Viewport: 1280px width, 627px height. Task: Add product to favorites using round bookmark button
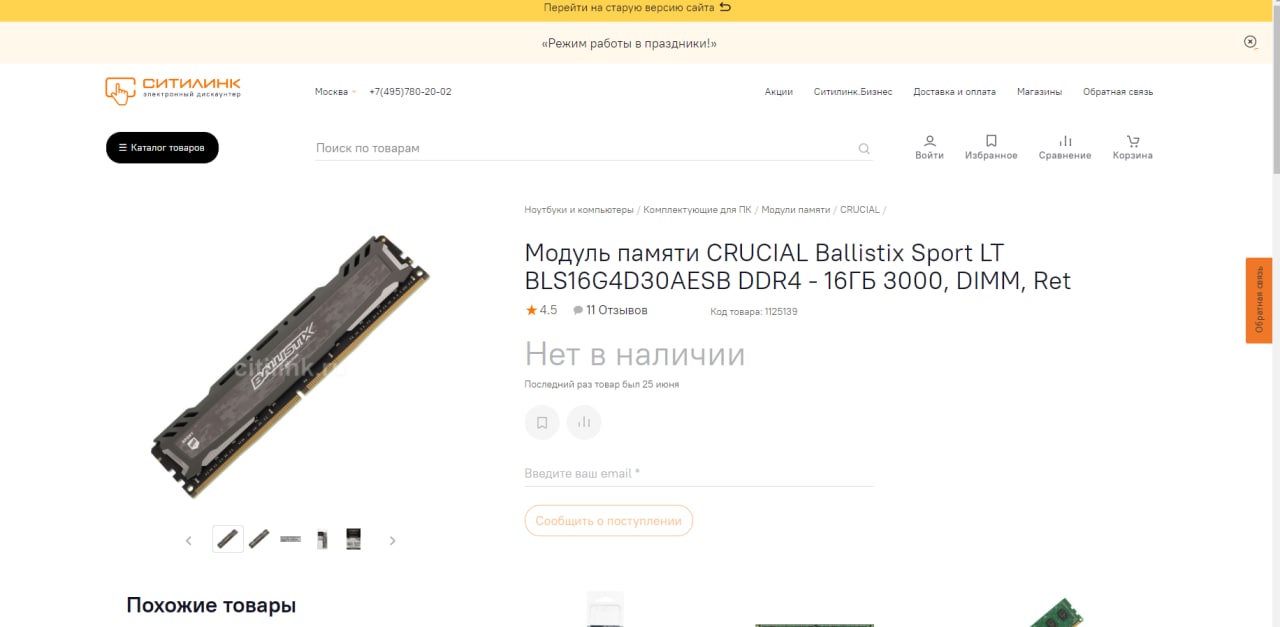542,422
